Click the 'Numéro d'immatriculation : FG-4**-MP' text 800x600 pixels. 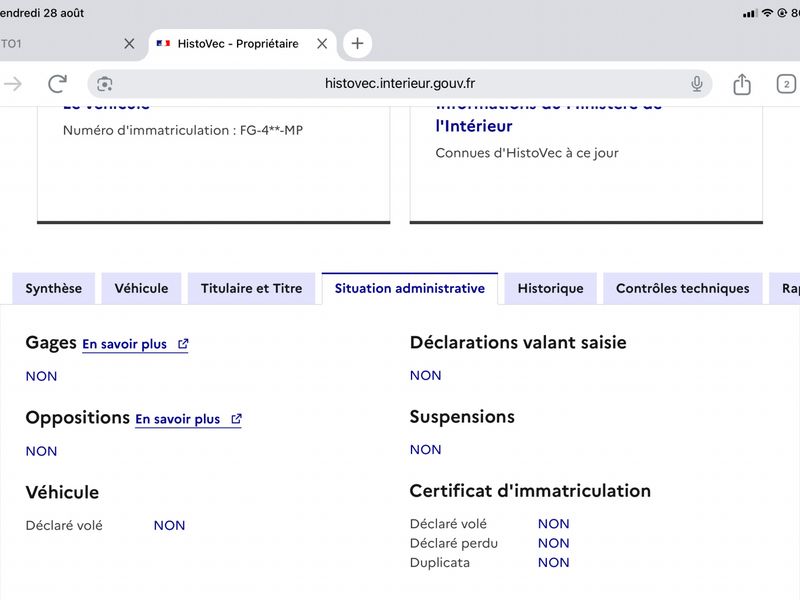[183, 131]
